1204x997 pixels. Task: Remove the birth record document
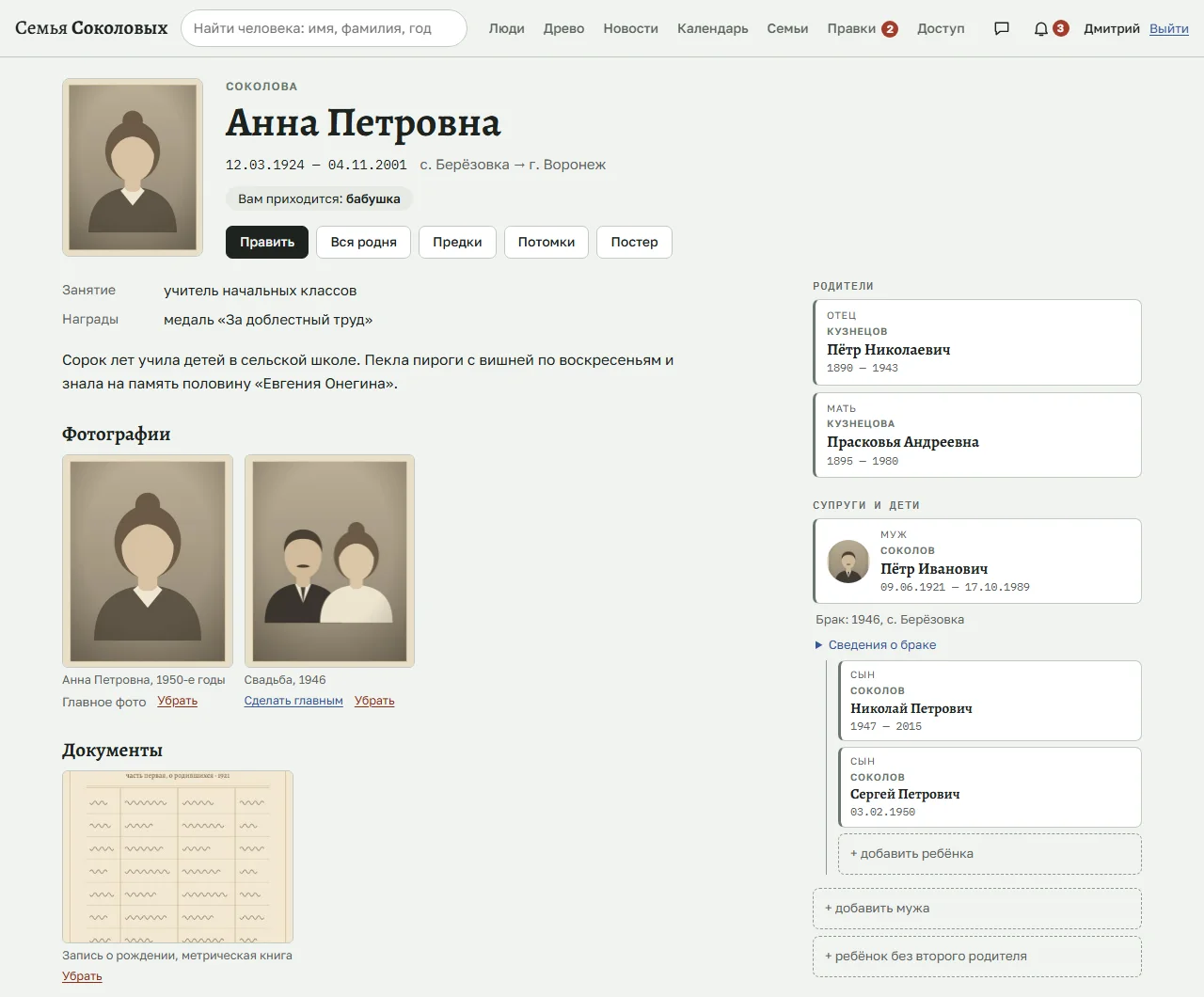point(82,976)
